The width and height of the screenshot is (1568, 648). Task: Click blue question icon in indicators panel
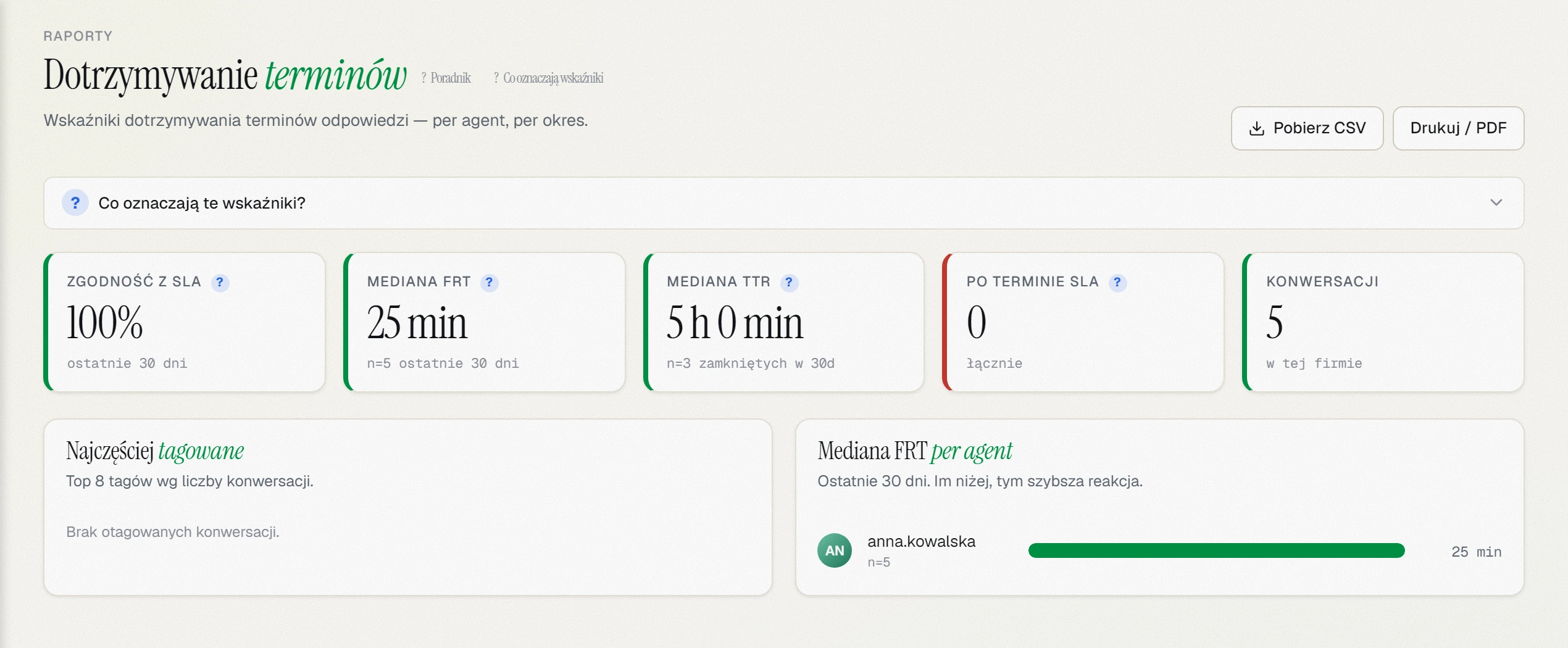[x=75, y=203]
